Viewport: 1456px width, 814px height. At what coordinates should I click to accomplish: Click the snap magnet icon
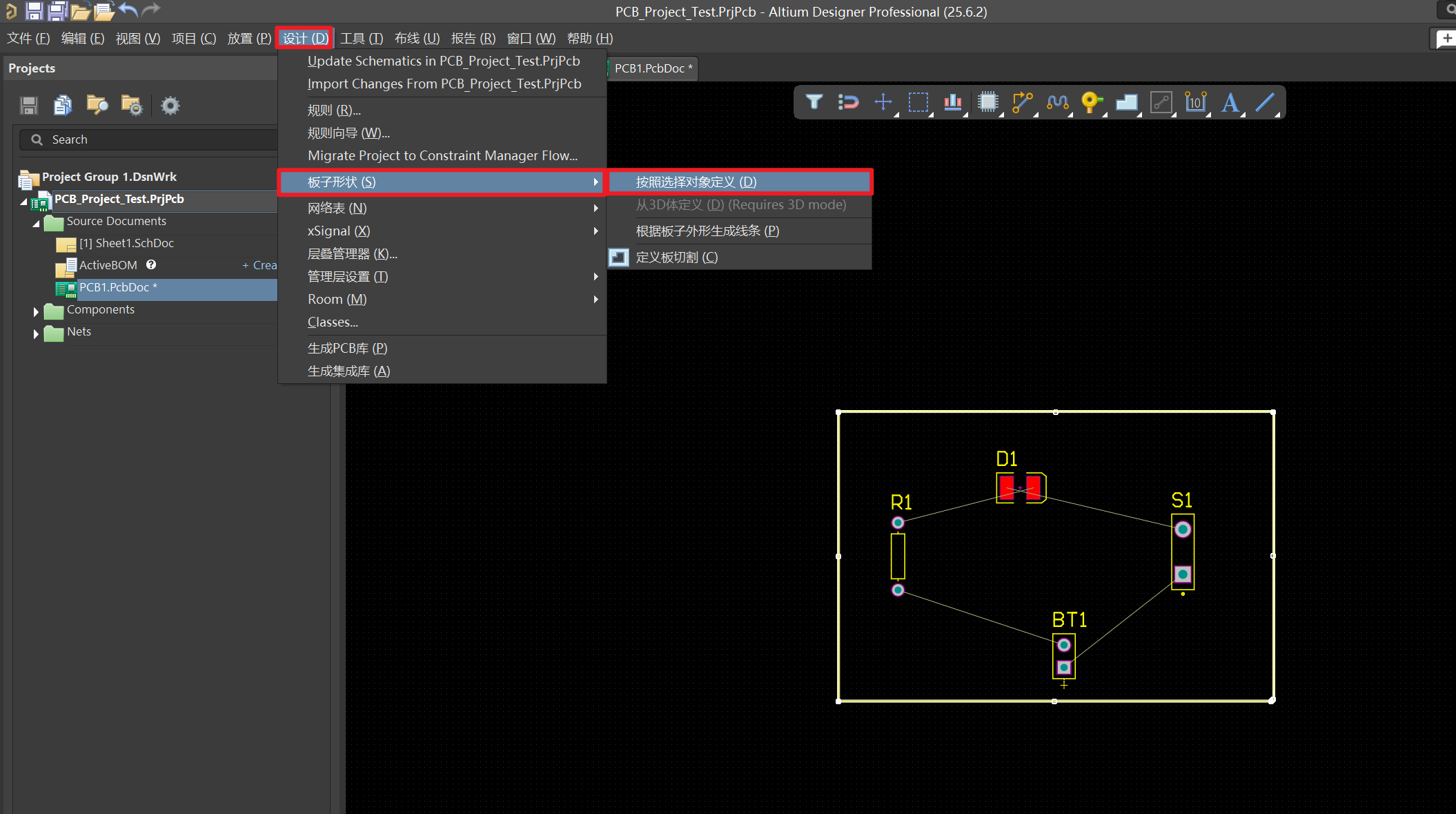[x=848, y=102]
